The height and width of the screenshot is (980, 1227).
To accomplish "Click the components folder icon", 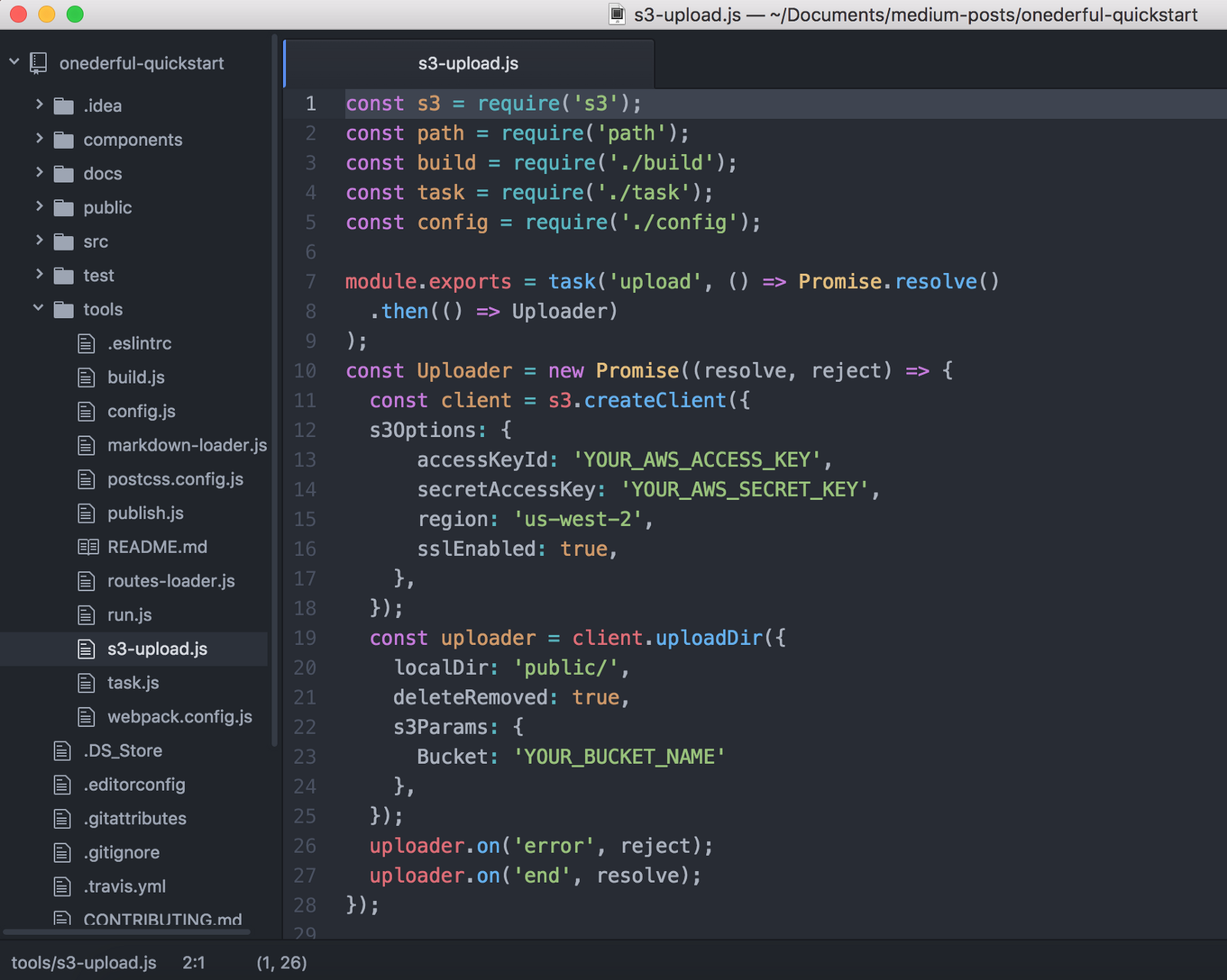I will tap(64, 140).
